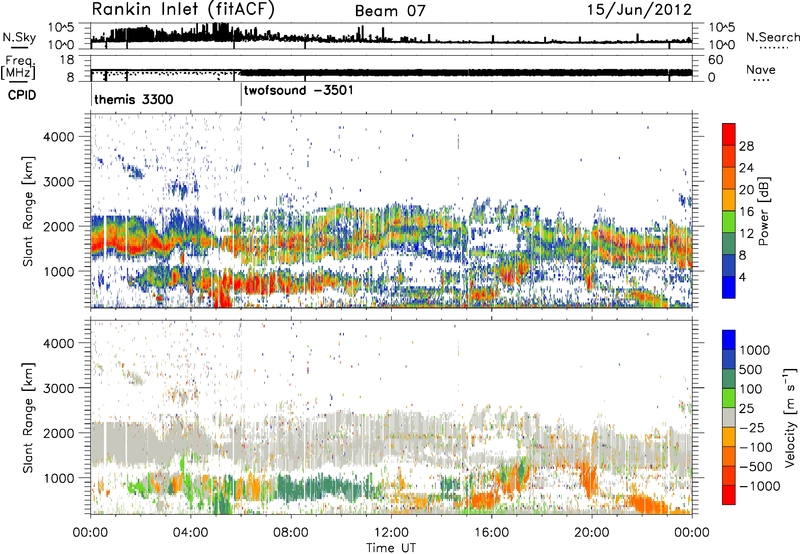
Task: Click the gray Velocity segment between 25 and -25
Action: (x=729, y=417)
